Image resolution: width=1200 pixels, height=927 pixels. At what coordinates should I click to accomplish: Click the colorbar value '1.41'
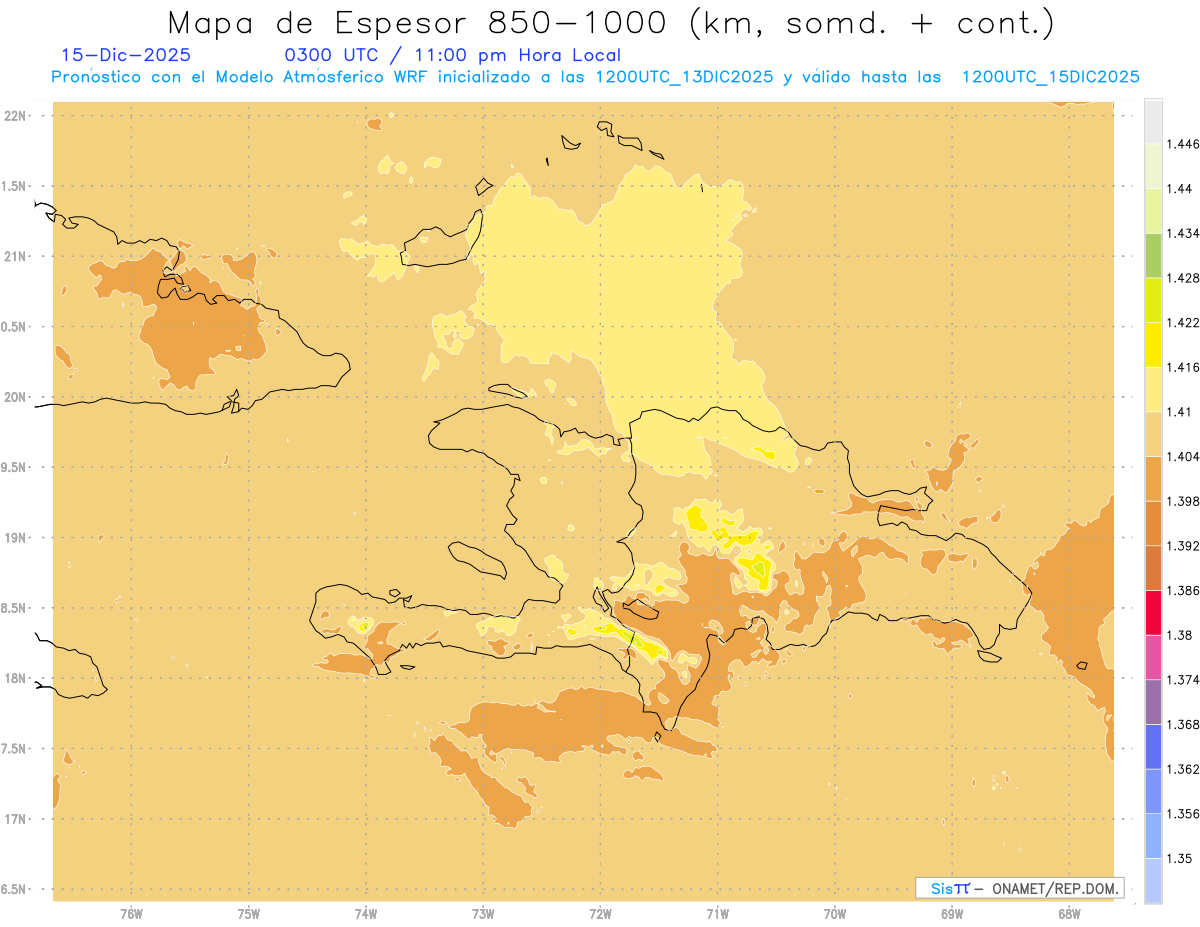1180,412
